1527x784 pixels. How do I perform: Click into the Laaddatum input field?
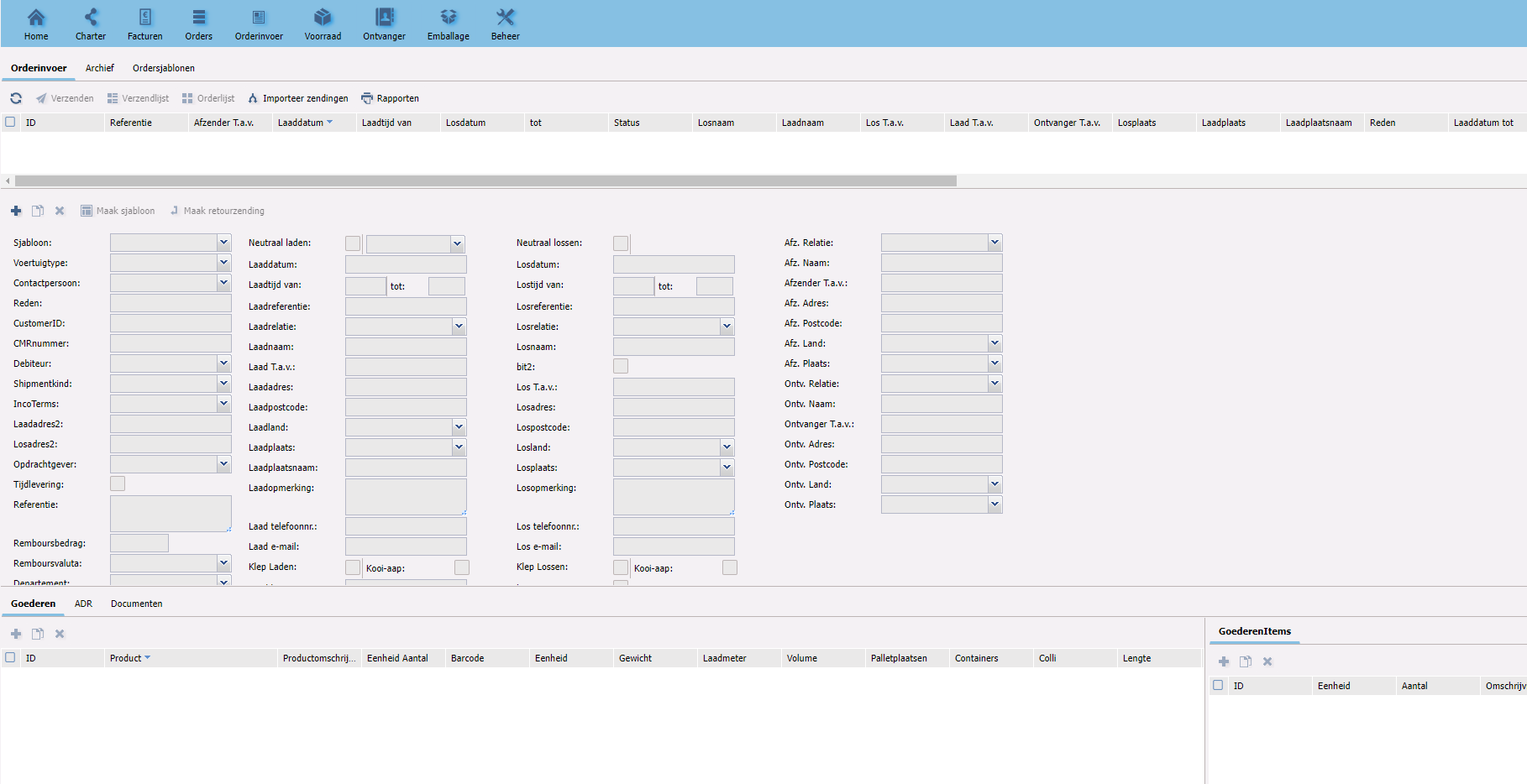coord(406,264)
